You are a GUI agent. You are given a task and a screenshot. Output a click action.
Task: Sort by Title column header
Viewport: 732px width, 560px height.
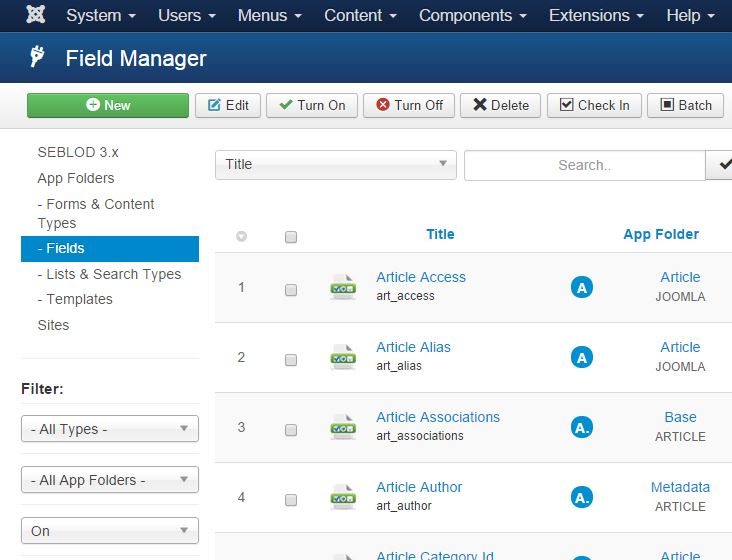click(x=440, y=234)
